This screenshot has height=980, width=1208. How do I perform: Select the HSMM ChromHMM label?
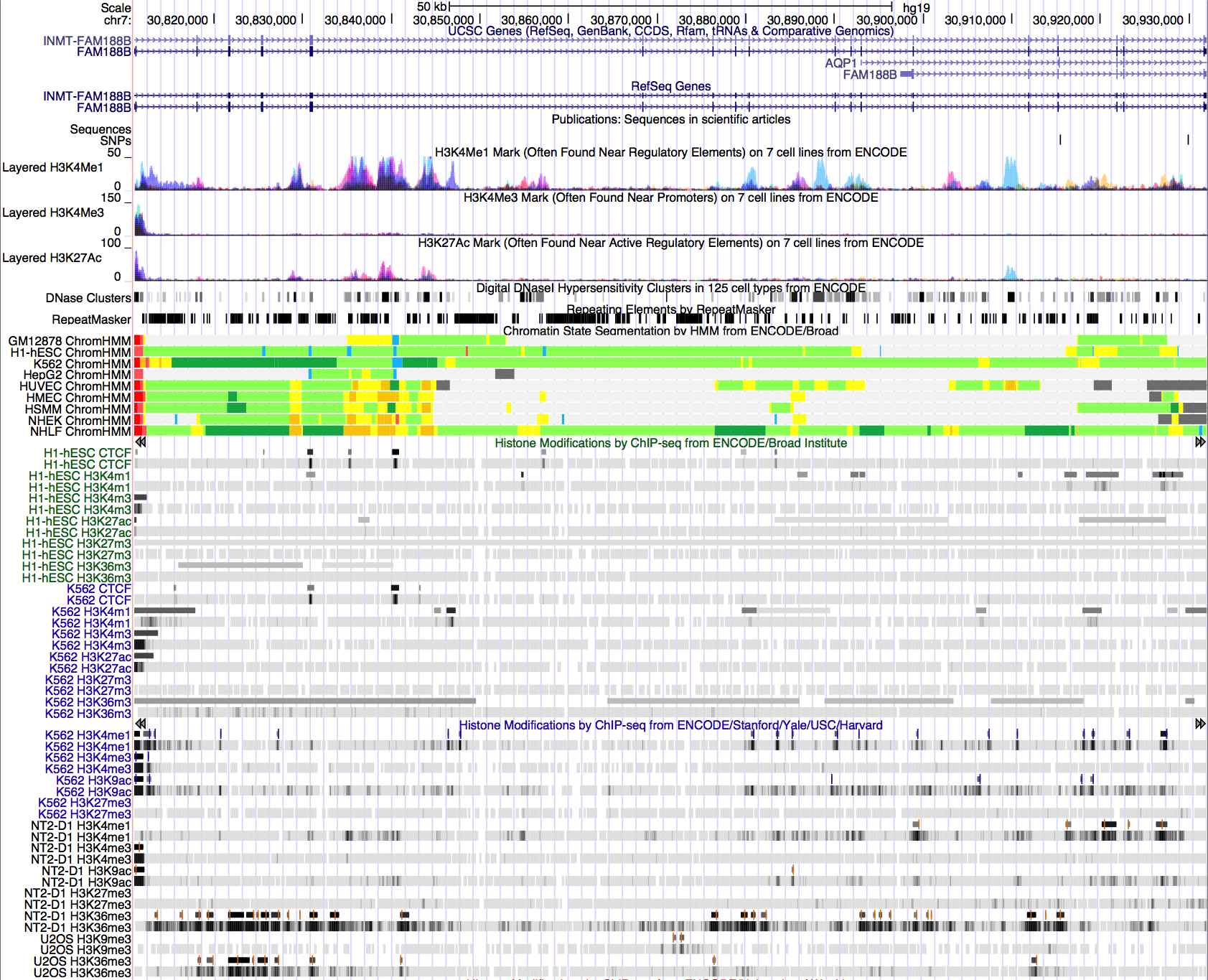pos(78,409)
